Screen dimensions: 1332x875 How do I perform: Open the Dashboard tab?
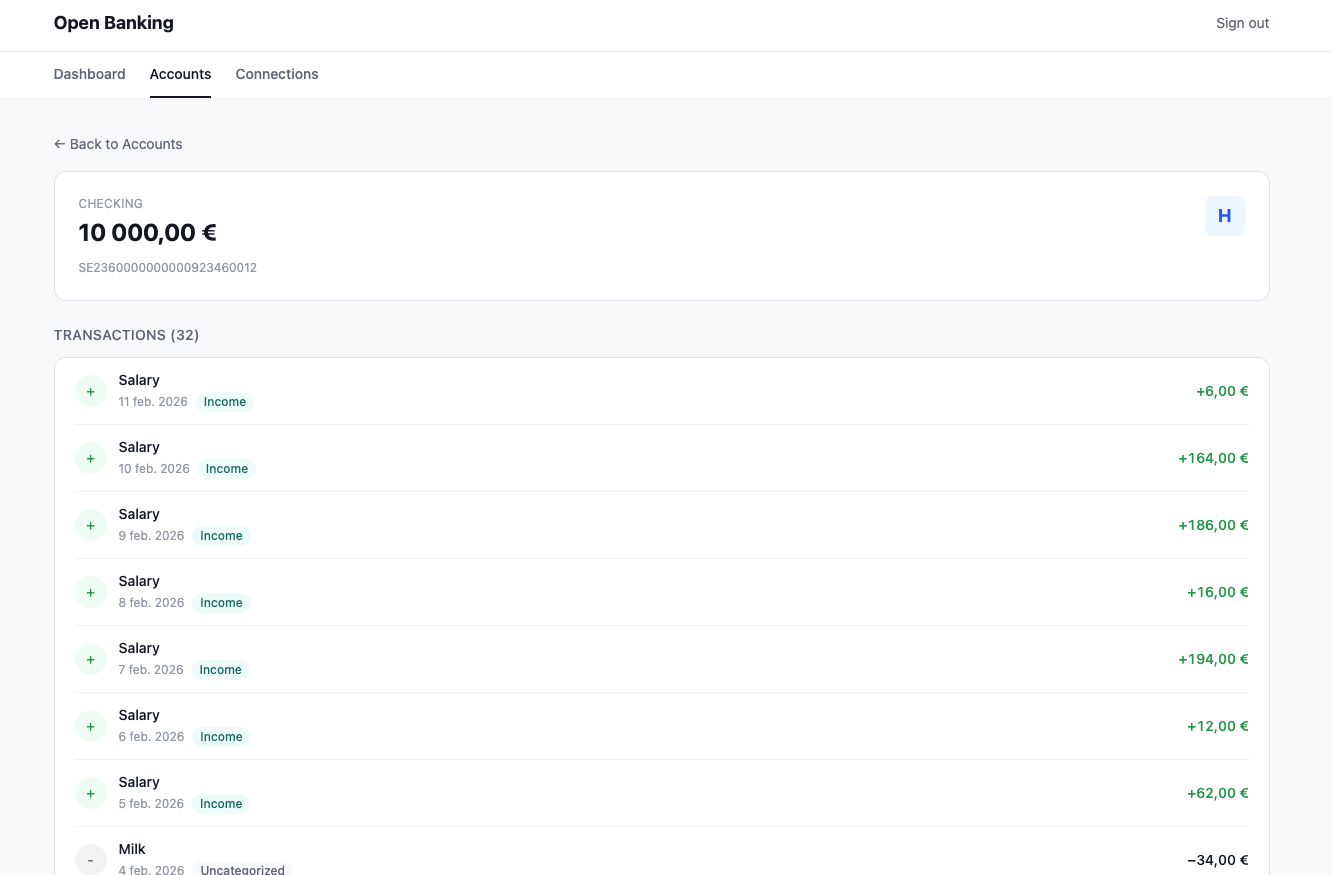pyautogui.click(x=89, y=74)
